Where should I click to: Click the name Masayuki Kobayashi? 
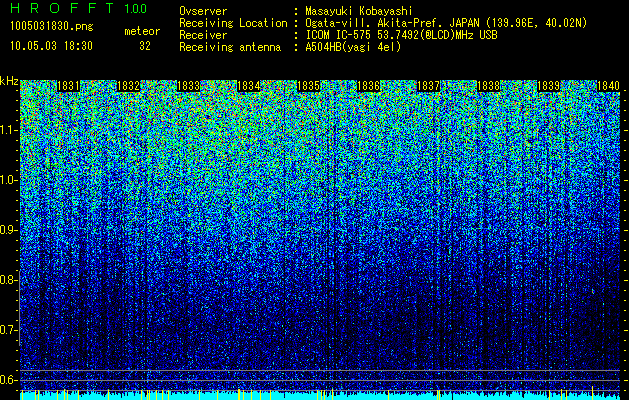(359, 11)
